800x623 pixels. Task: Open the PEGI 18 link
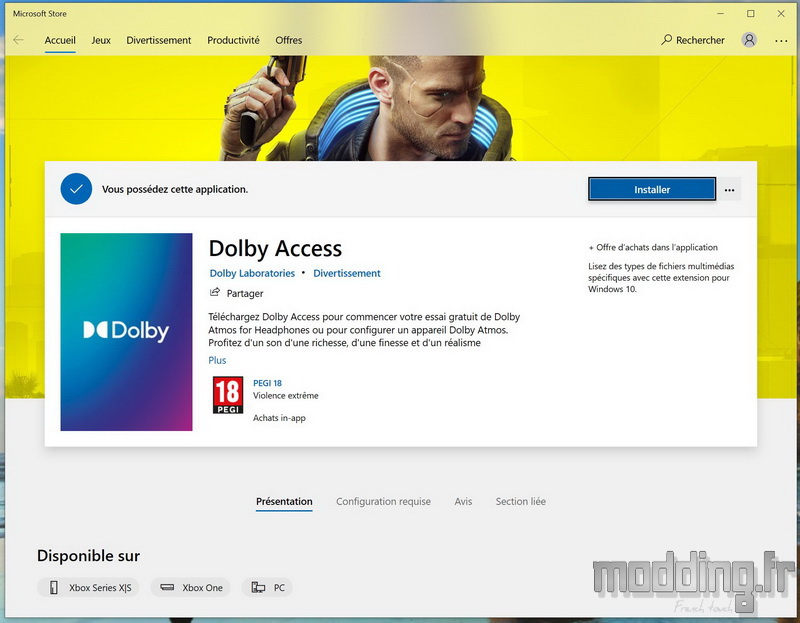pyautogui.click(x=267, y=383)
